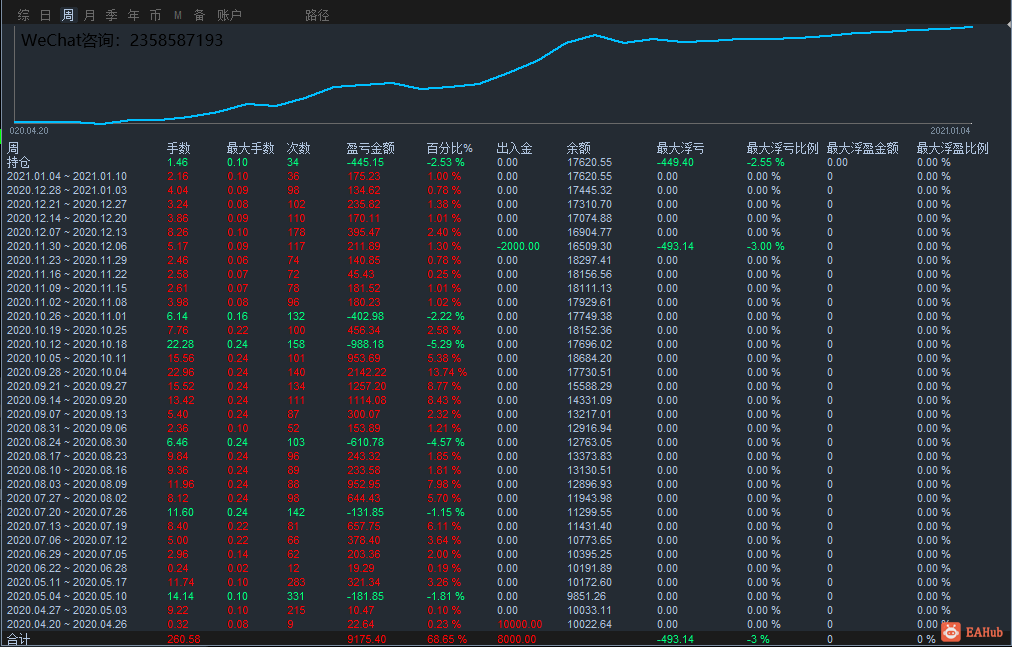The image size is (1012, 647).
Task: Select the 日 daily tab
Action: (x=46, y=15)
